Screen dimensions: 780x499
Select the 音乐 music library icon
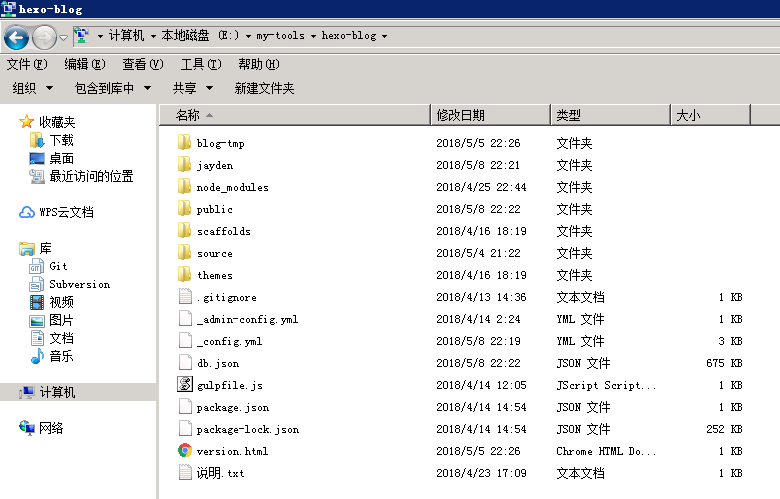pos(37,356)
